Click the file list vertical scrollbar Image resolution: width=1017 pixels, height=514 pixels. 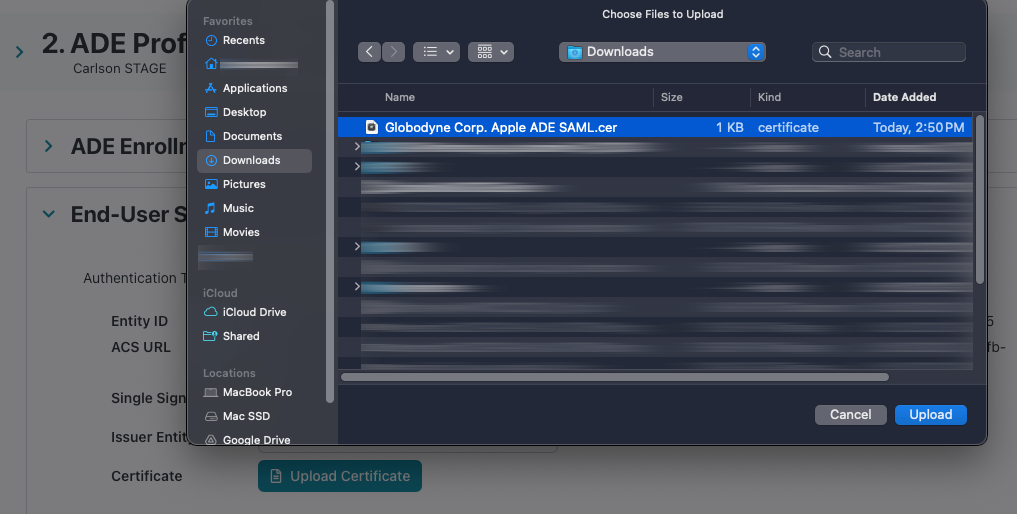[979, 199]
